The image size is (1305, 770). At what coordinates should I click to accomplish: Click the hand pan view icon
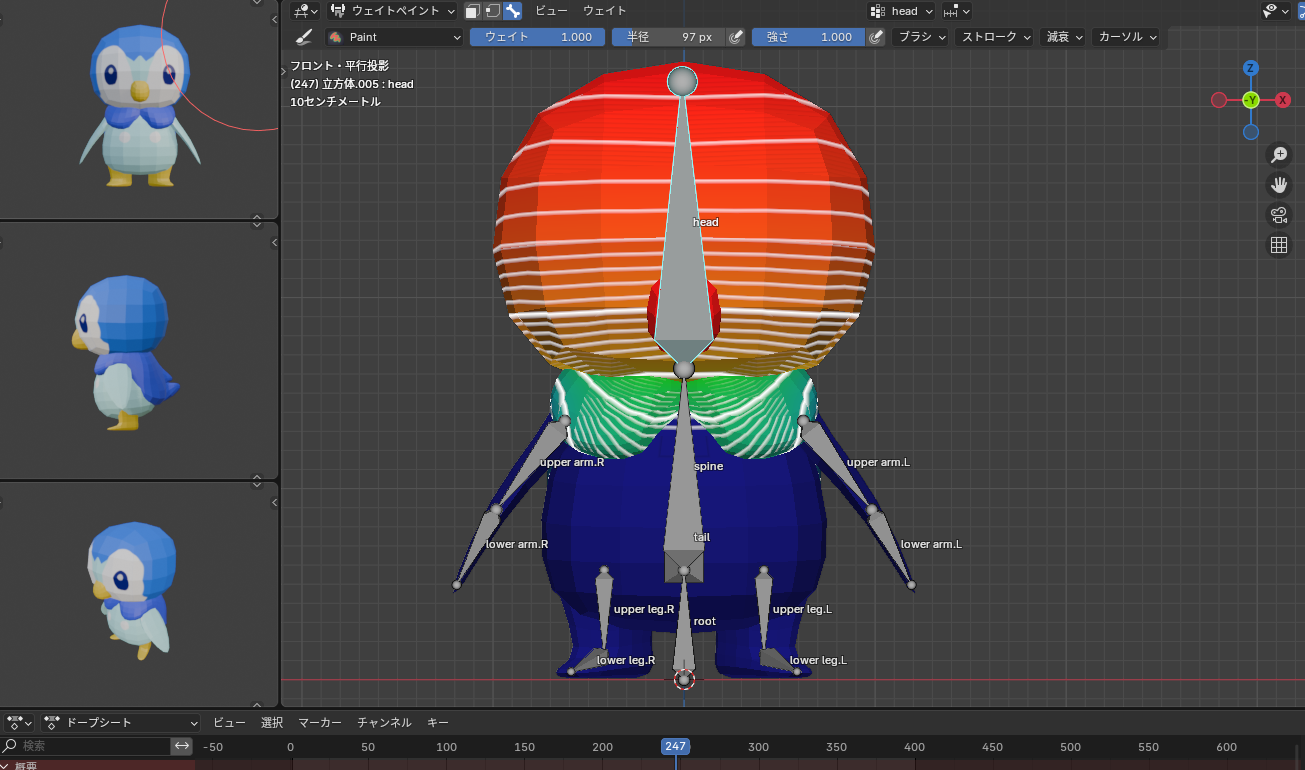tap(1278, 184)
